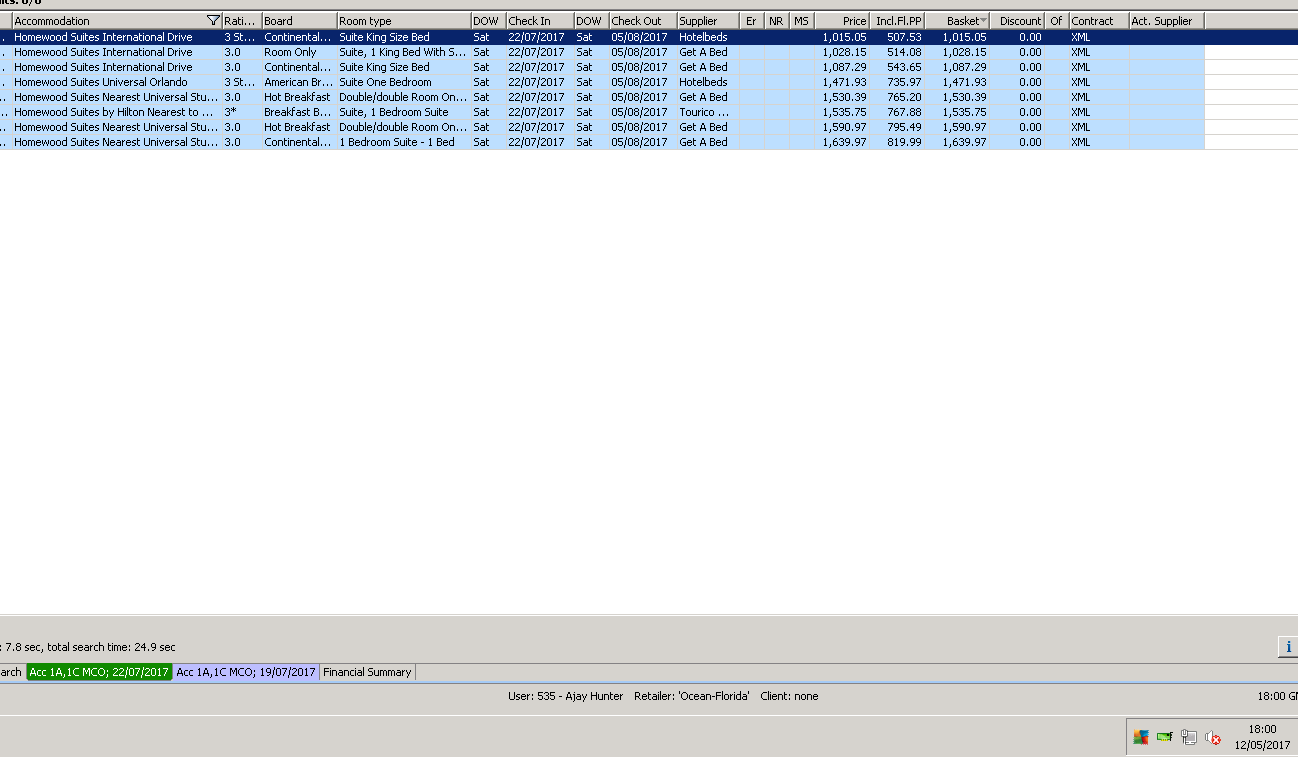The width and height of the screenshot is (1298, 757).
Task: Sort by the Room type column header
Action: click(x=404, y=21)
